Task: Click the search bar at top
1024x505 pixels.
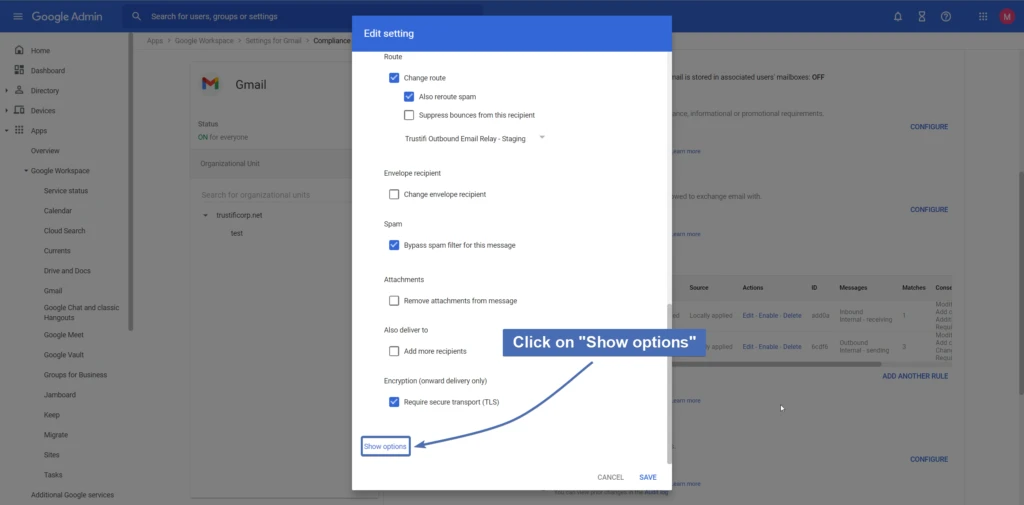Action: tap(300, 17)
